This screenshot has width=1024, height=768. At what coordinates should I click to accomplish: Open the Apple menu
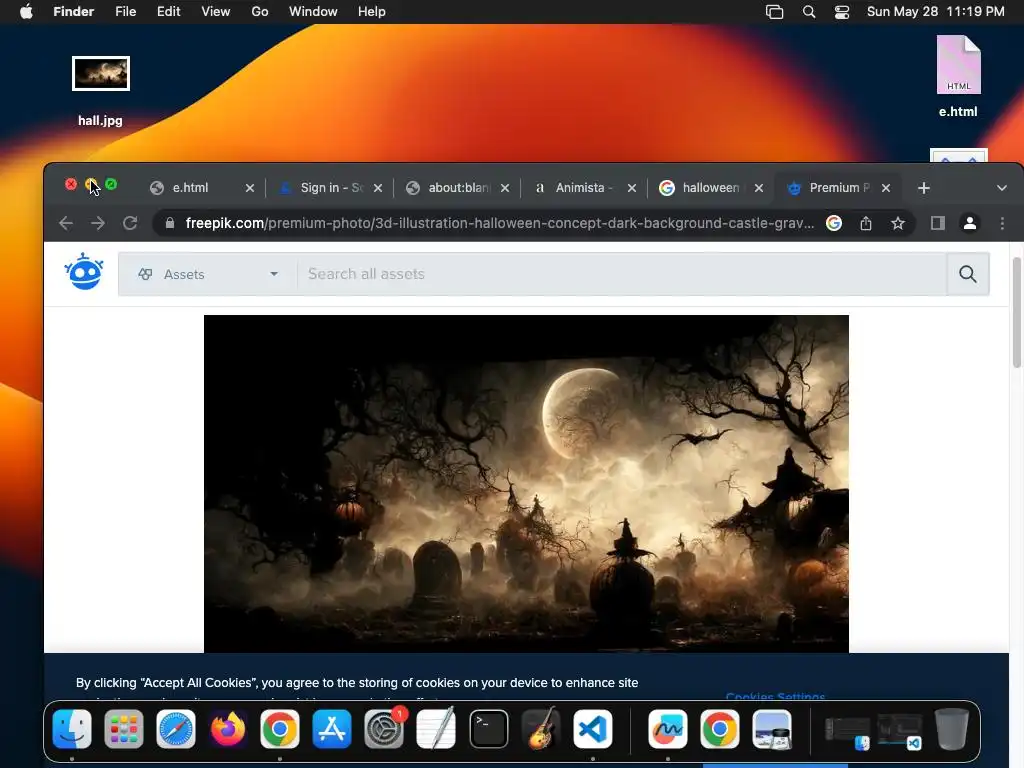26,12
